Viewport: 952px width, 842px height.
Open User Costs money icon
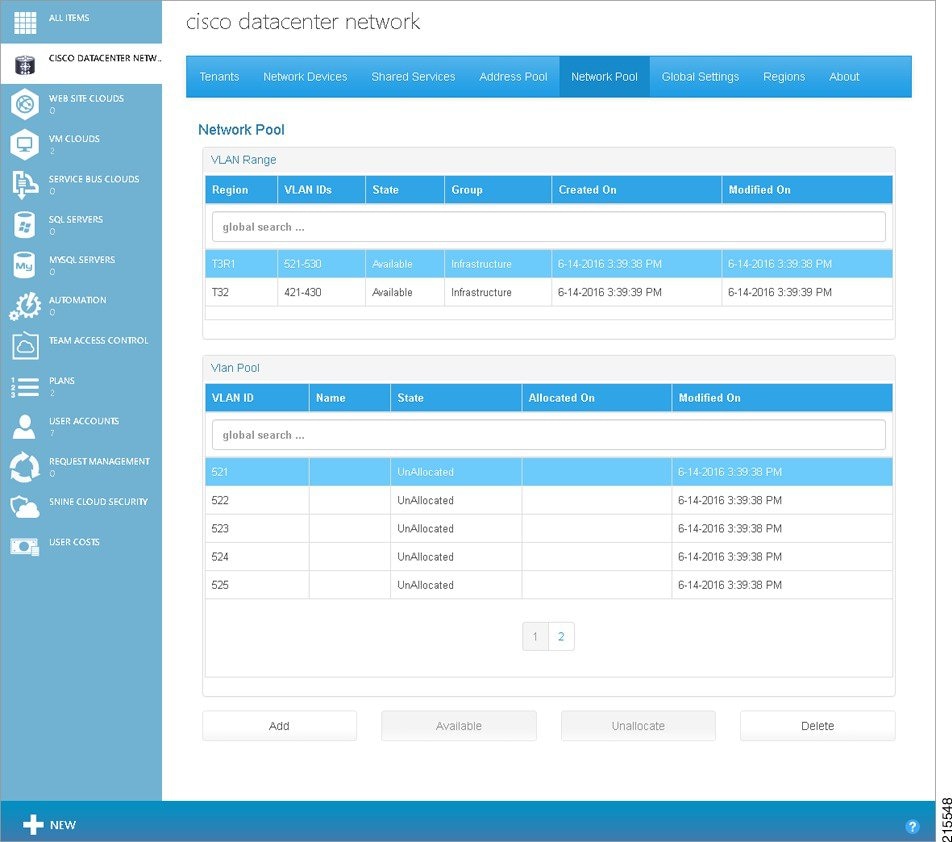pos(25,548)
